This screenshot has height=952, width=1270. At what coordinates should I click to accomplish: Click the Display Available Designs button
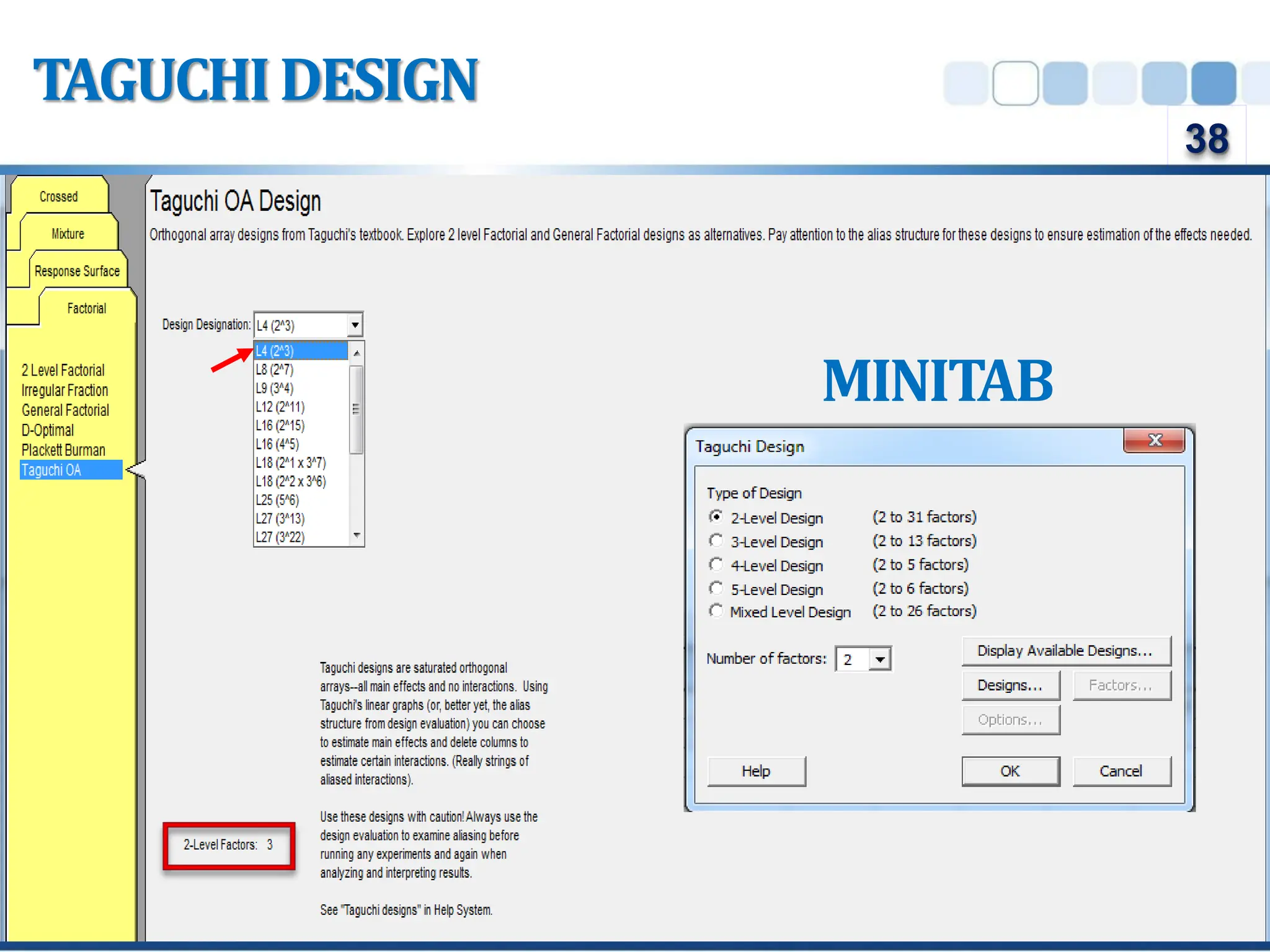tap(1065, 650)
